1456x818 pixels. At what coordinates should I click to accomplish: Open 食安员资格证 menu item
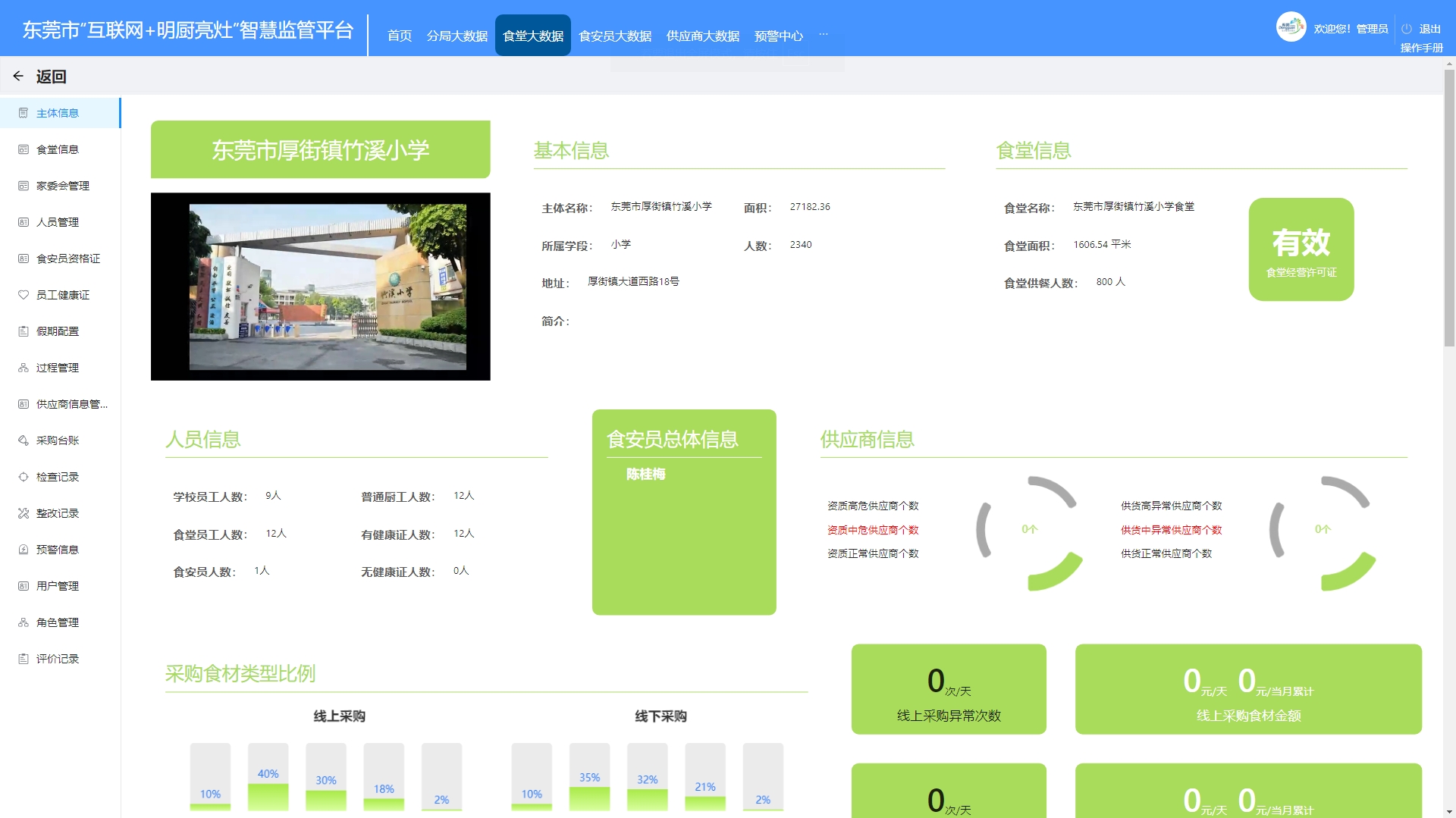coord(60,259)
